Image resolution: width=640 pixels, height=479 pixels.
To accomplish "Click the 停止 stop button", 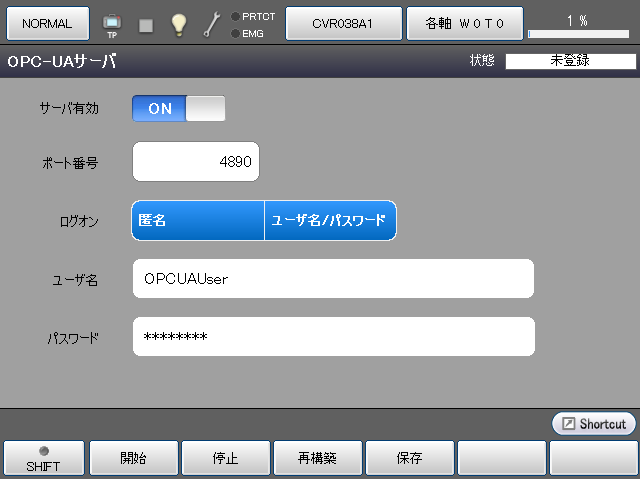I will coord(225,459).
